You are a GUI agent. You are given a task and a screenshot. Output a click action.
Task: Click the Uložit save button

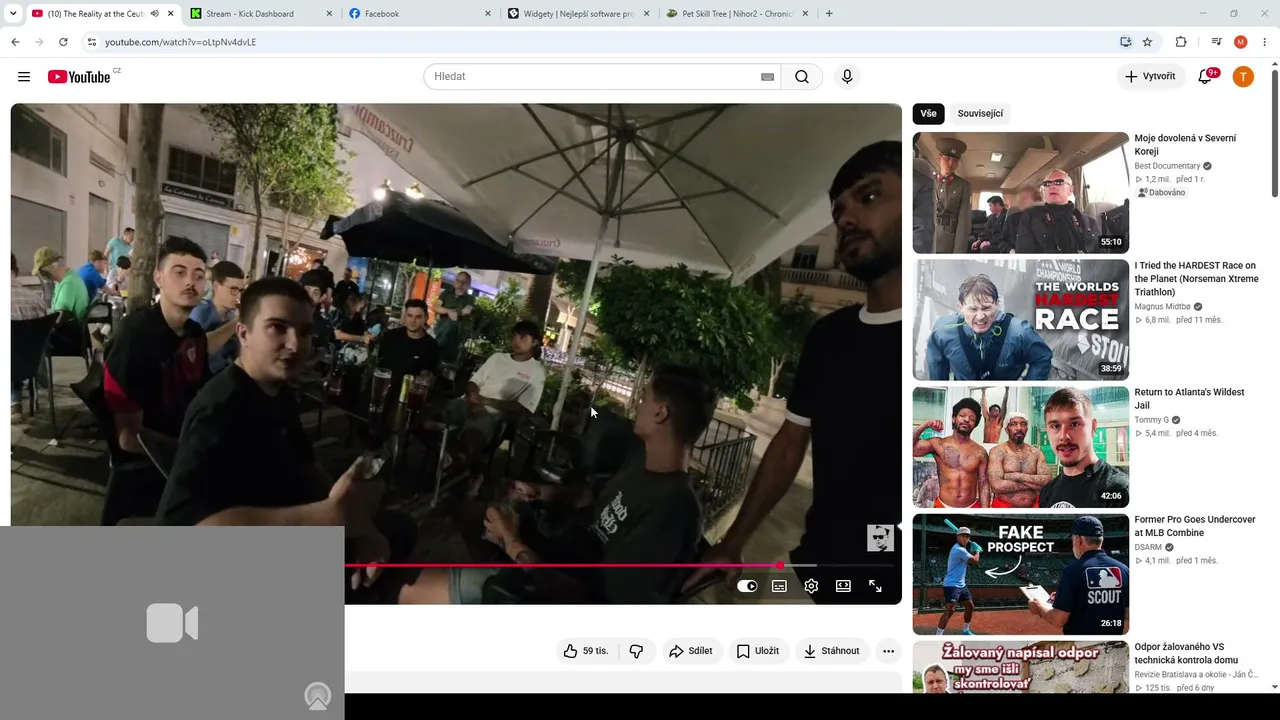pos(757,651)
